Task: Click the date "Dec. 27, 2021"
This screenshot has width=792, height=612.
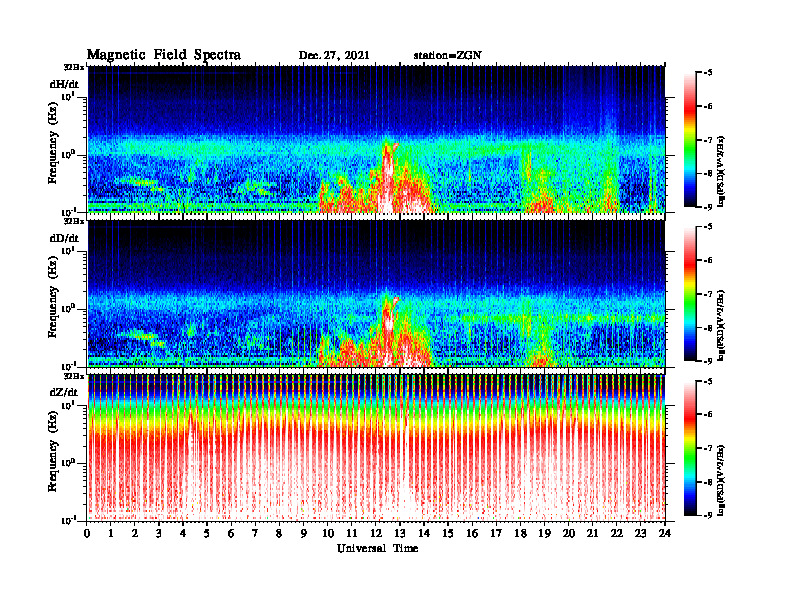Action: coord(334,56)
